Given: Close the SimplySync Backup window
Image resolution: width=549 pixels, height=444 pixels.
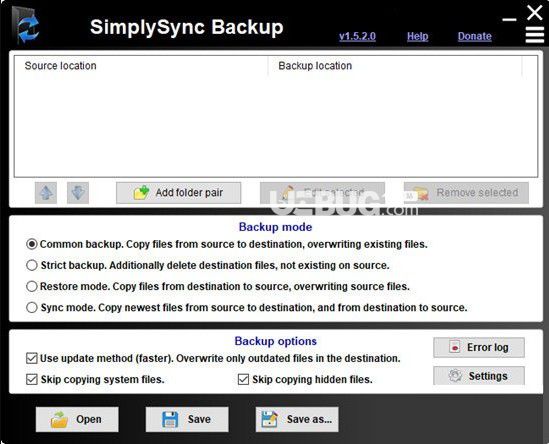Looking at the screenshot, I should click(x=535, y=13).
